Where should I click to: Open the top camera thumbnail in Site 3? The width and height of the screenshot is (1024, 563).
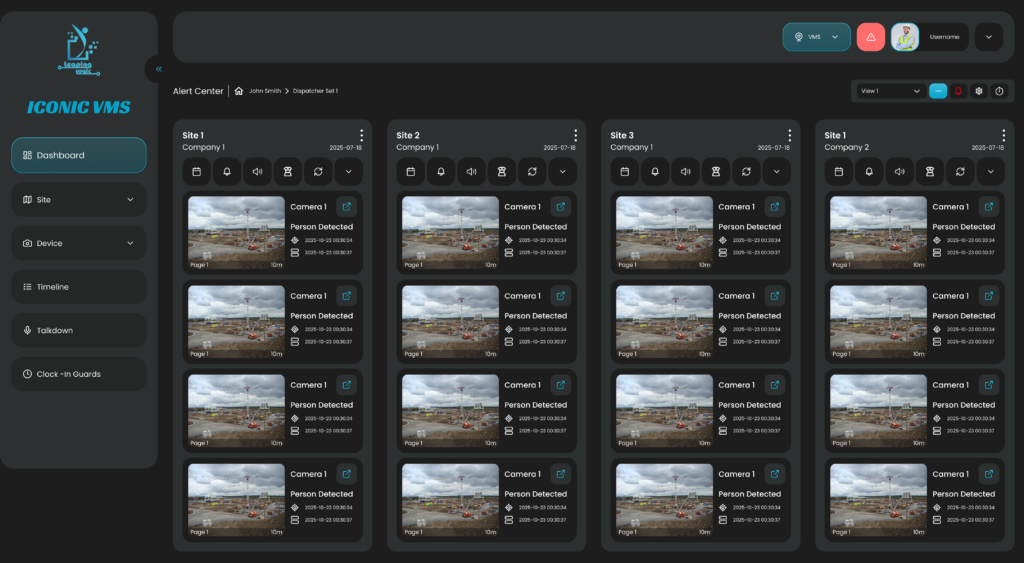pyautogui.click(x=662, y=232)
